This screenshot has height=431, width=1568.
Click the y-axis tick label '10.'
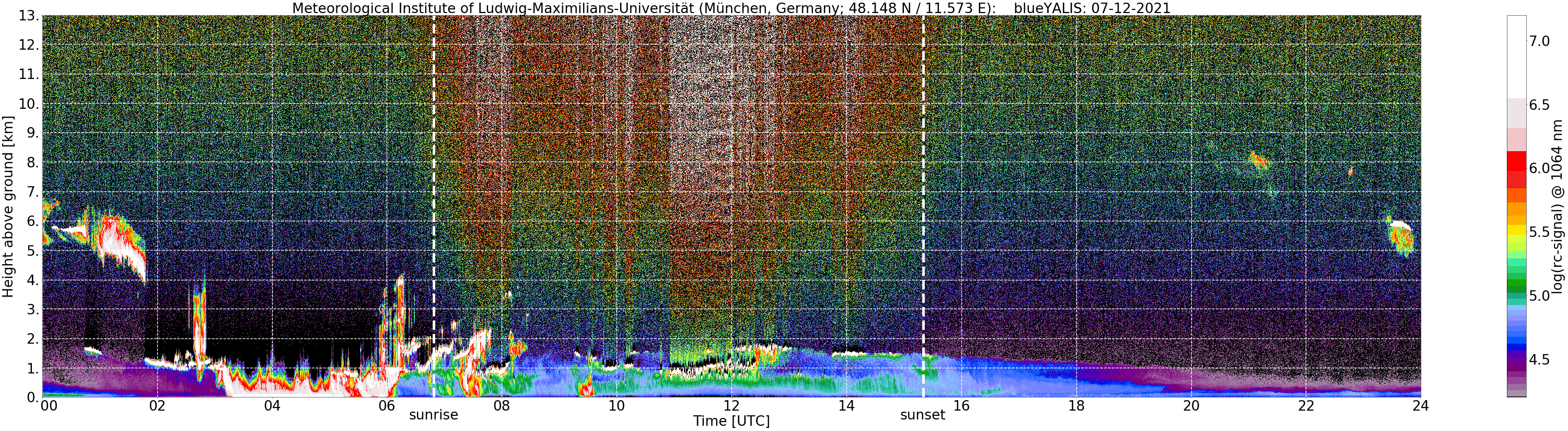(29, 104)
